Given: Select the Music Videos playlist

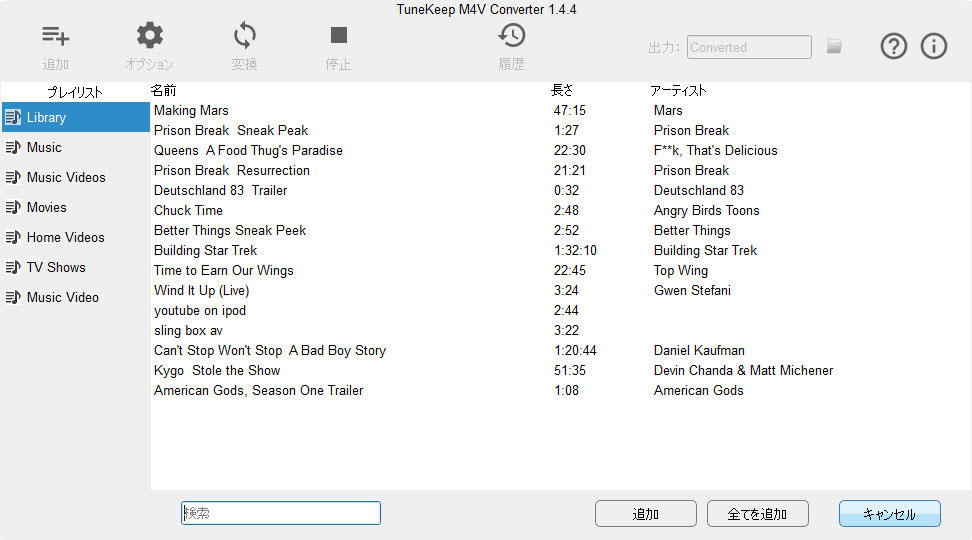Looking at the screenshot, I should (x=76, y=177).
